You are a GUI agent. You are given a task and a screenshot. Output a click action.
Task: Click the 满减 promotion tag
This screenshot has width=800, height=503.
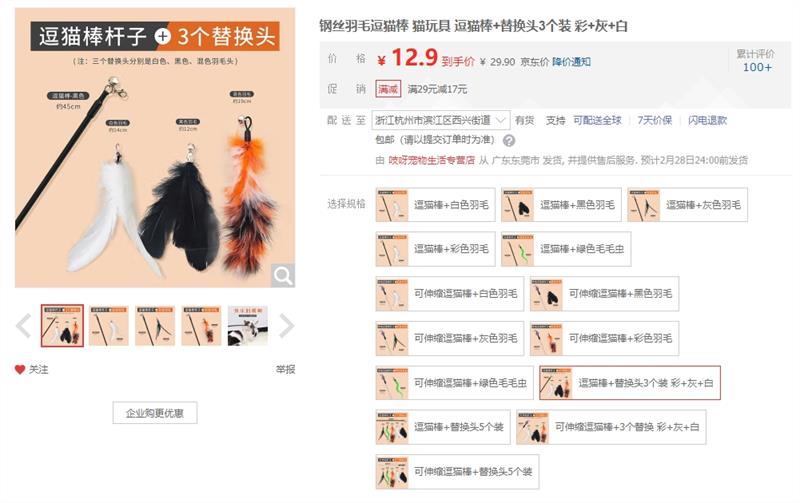(x=388, y=89)
